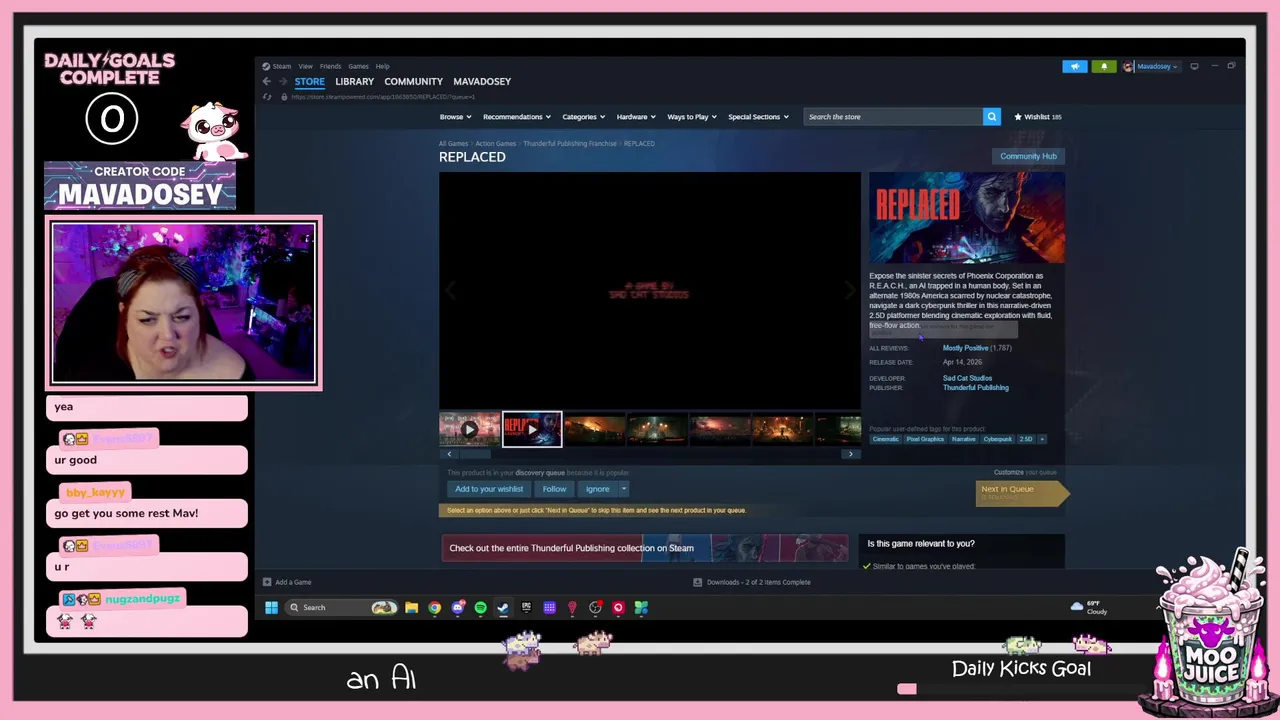Open the Games menu
The width and height of the screenshot is (1280, 720).
point(358,66)
